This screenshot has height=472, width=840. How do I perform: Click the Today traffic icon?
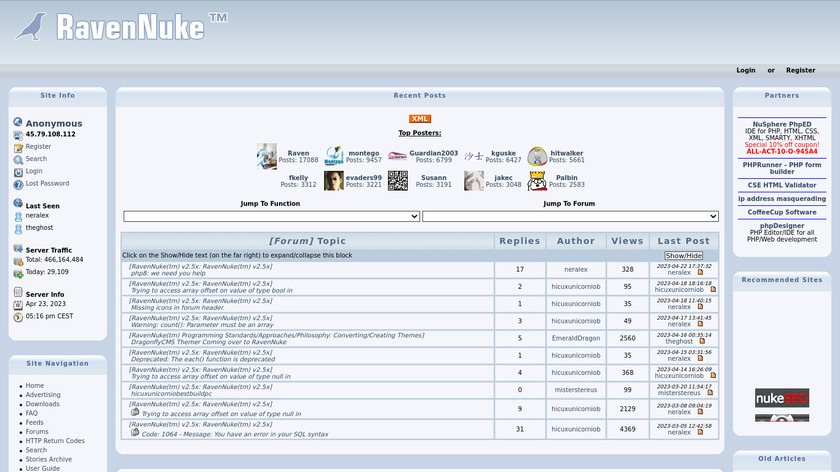pyautogui.click(x=18, y=273)
